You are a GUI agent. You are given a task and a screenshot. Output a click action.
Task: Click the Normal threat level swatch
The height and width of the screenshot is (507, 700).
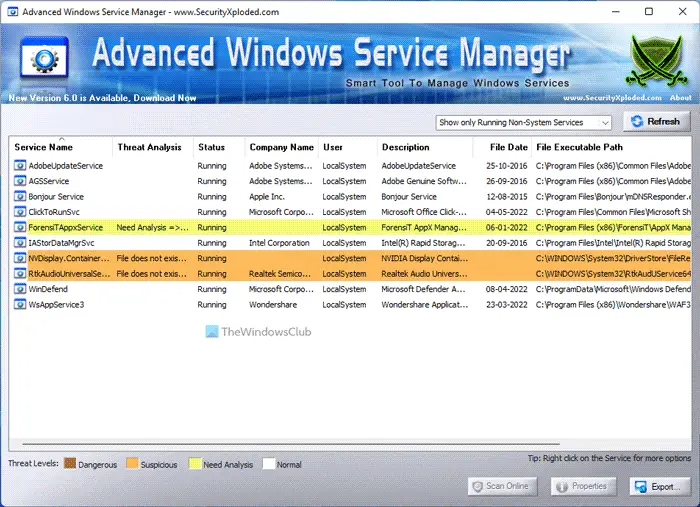click(x=269, y=463)
